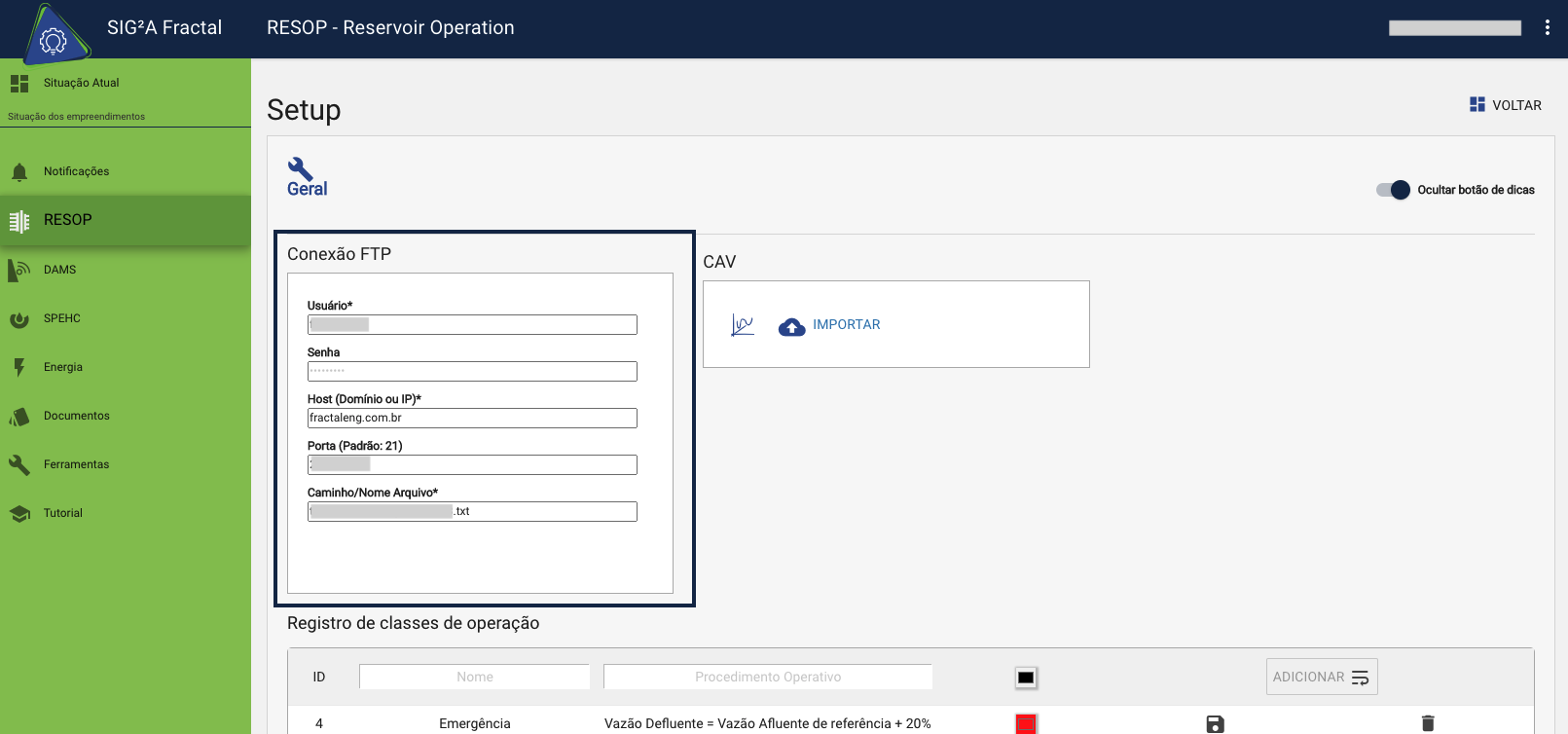This screenshot has width=1568, height=734.
Task: Click the Host (Domínio ou IP) field
Action: coord(472,418)
